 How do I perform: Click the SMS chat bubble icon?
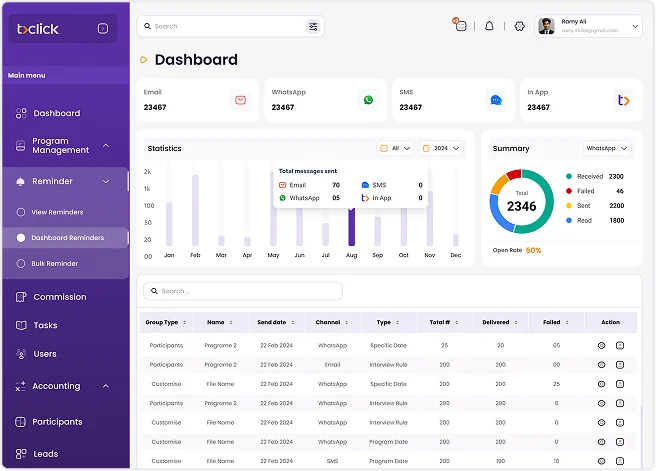point(496,100)
